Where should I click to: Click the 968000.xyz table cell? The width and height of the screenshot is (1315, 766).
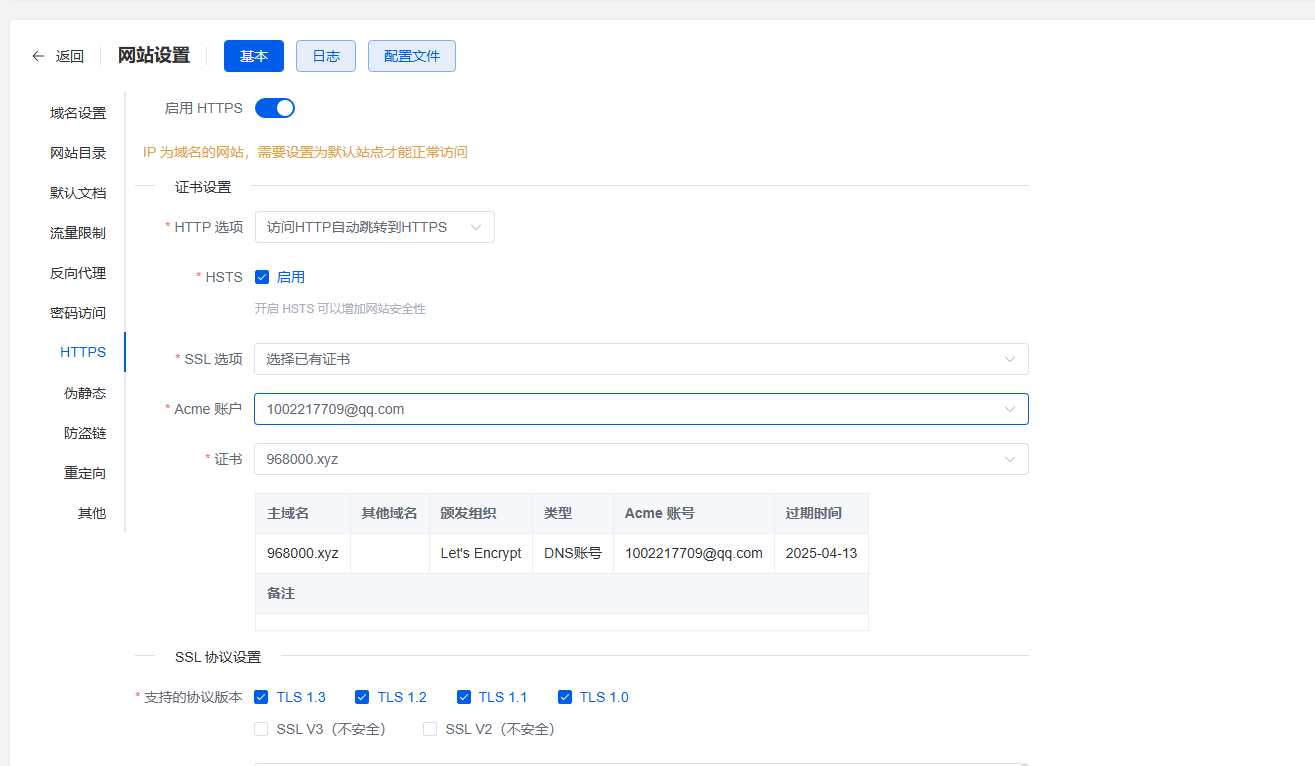point(303,553)
